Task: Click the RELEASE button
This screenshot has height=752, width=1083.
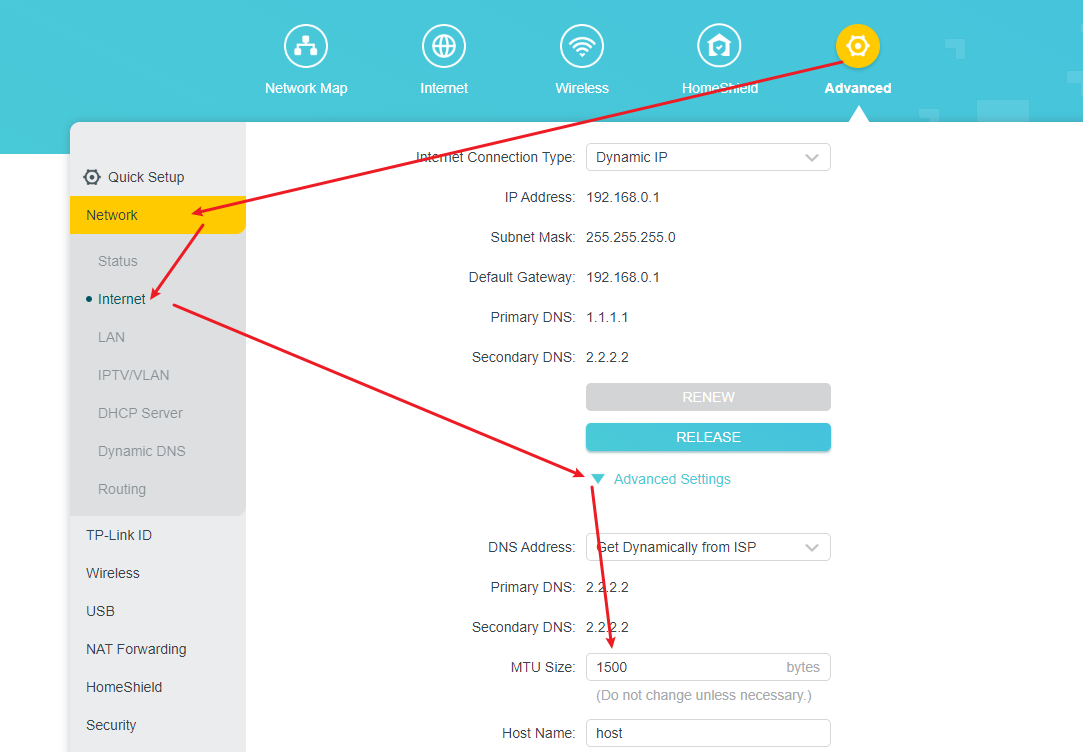Action: [708, 437]
